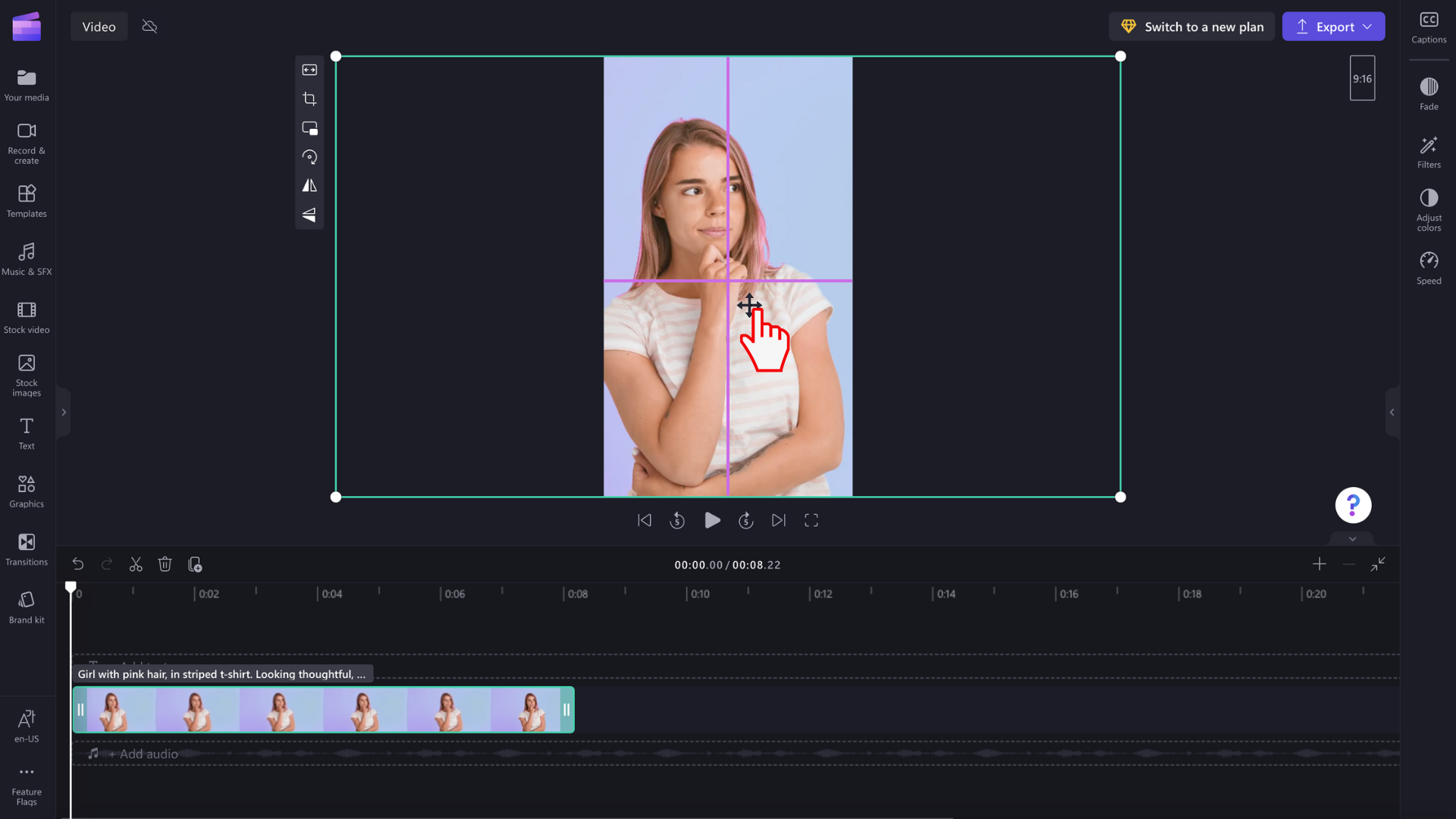Image resolution: width=1456 pixels, height=819 pixels.
Task: Click the Captions panel icon
Action: click(1430, 26)
